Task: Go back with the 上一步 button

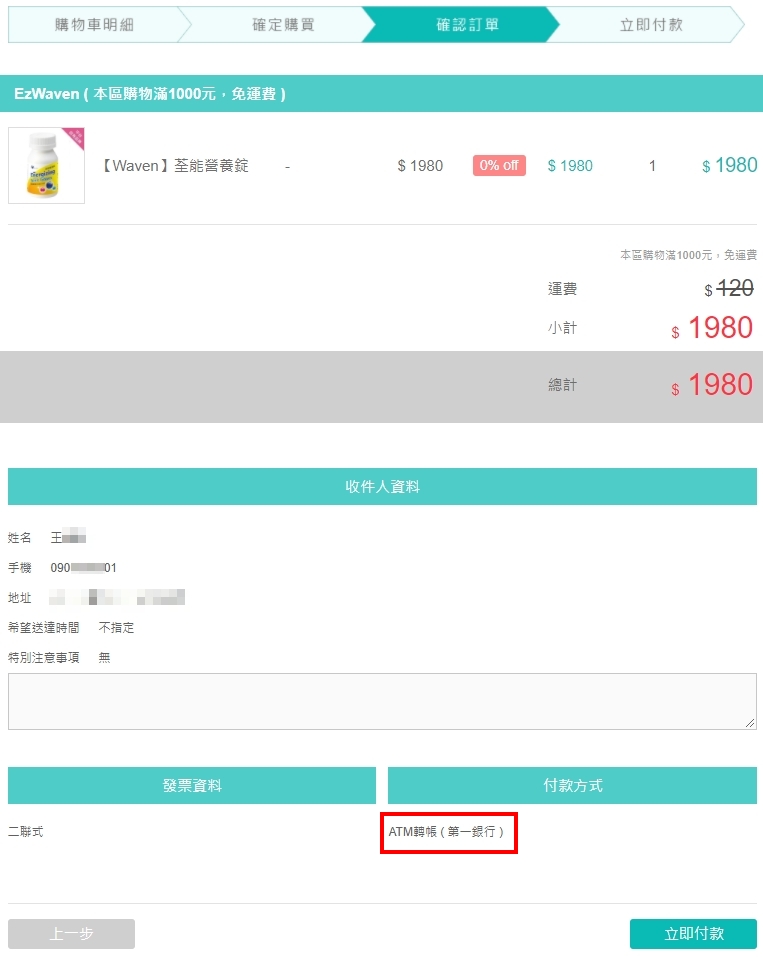Action: [71, 933]
